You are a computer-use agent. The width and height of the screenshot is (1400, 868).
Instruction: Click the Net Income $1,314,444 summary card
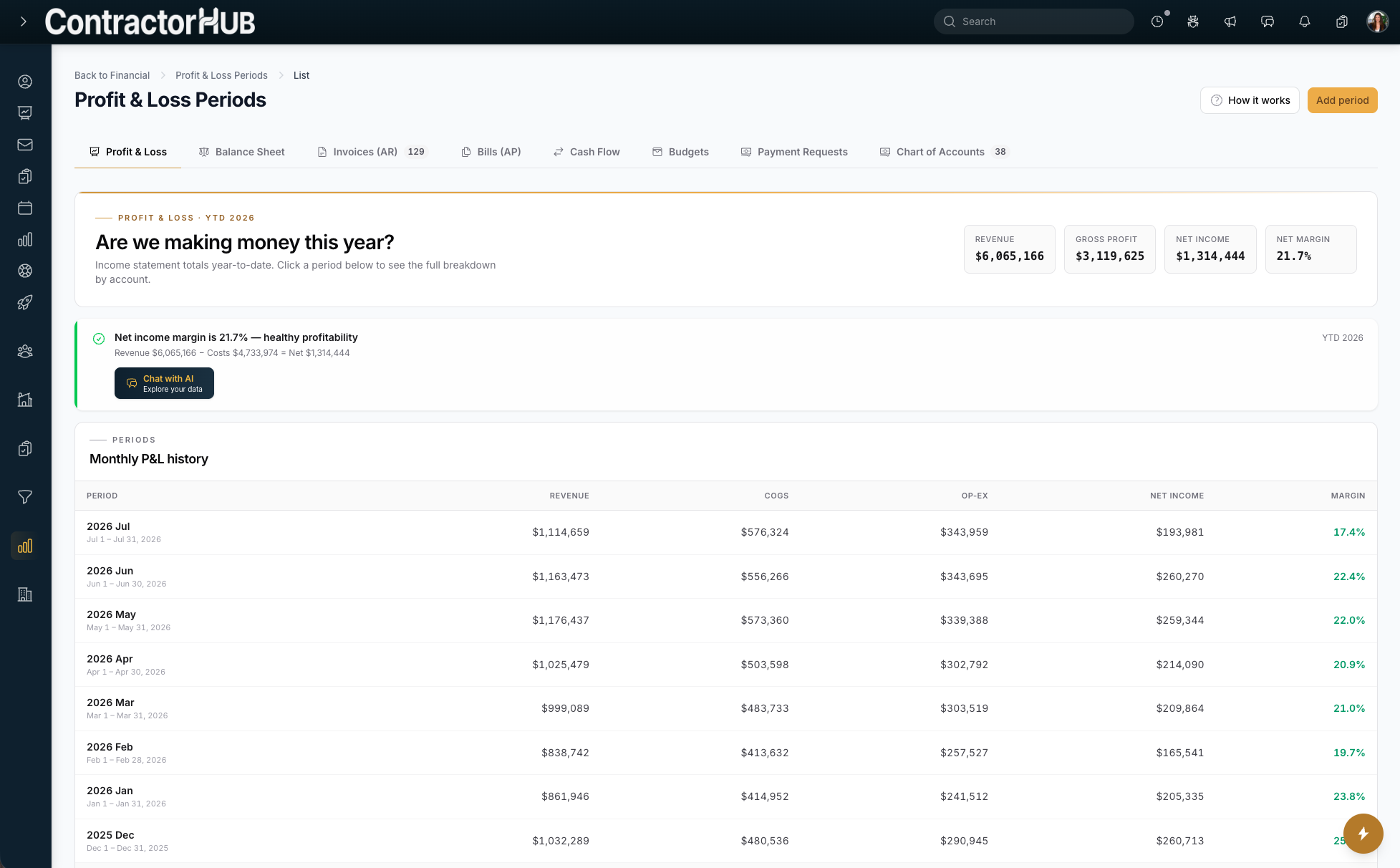[1210, 249]
